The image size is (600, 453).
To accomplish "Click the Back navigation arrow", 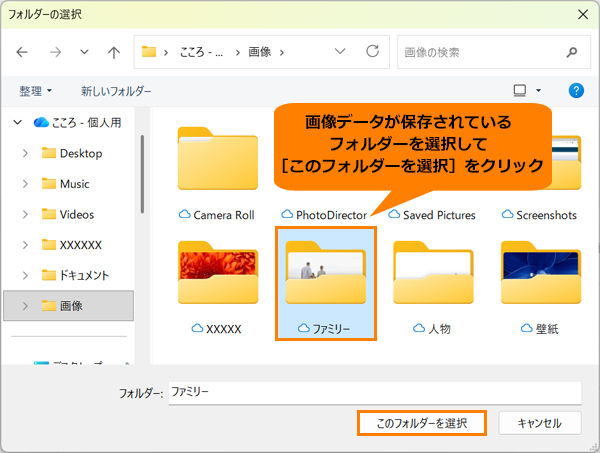I will coord(23,51).
